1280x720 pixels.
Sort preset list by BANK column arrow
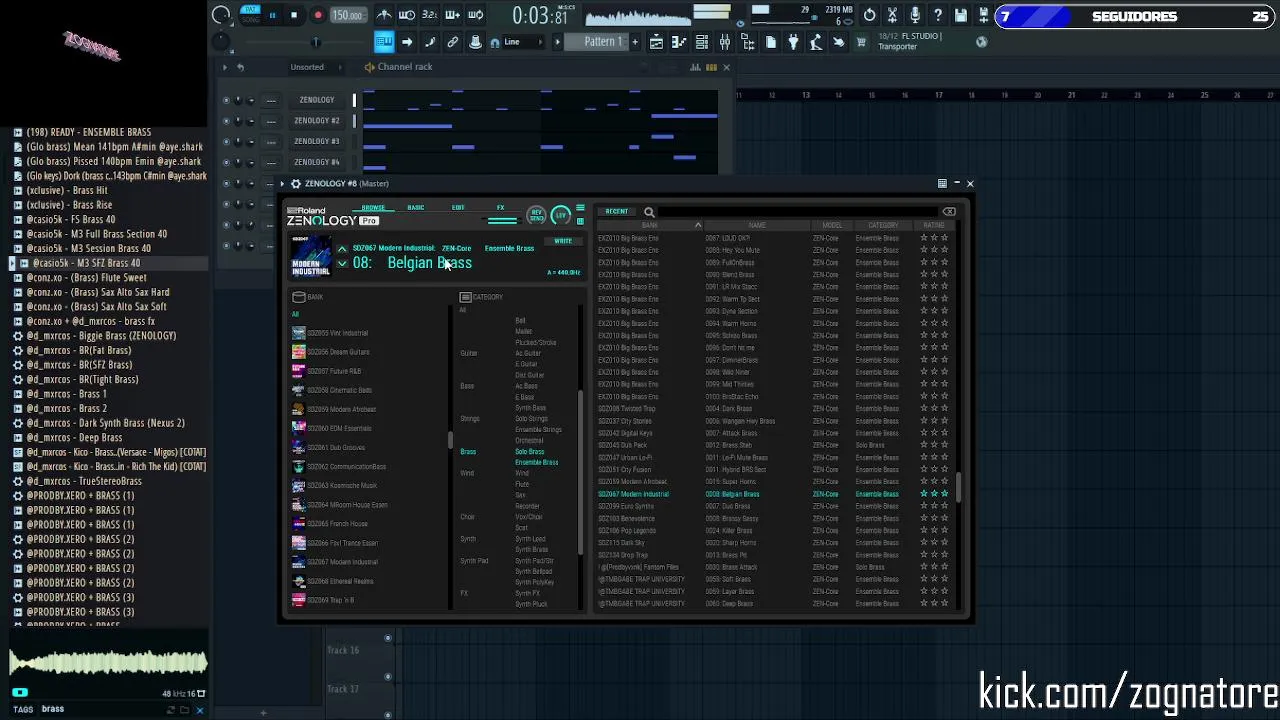coord(698,225)
